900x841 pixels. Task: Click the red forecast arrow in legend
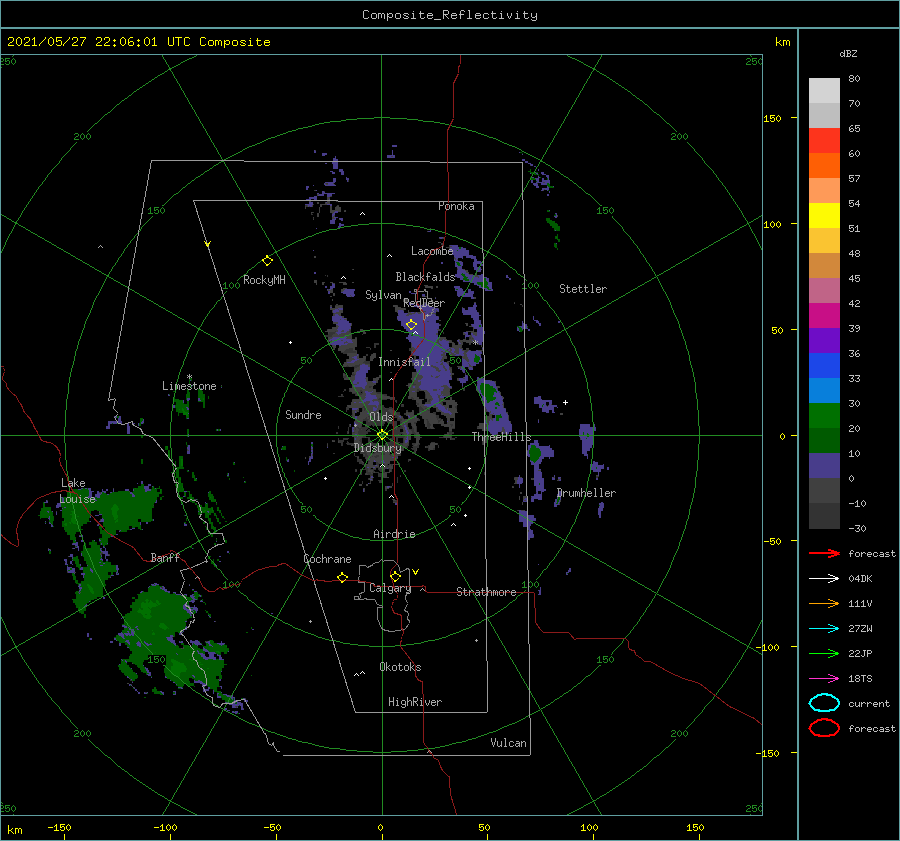[x=824, y=553]
